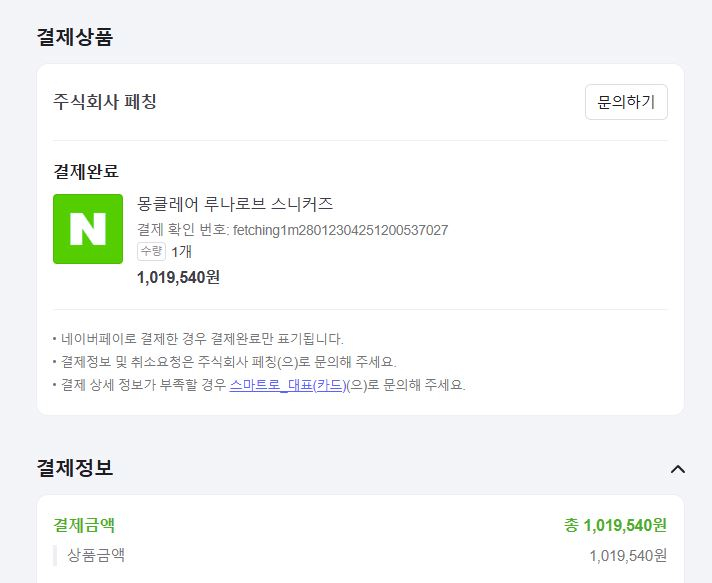Click the bold 1,019,540원 product price
712x583 pixels.
178,277
